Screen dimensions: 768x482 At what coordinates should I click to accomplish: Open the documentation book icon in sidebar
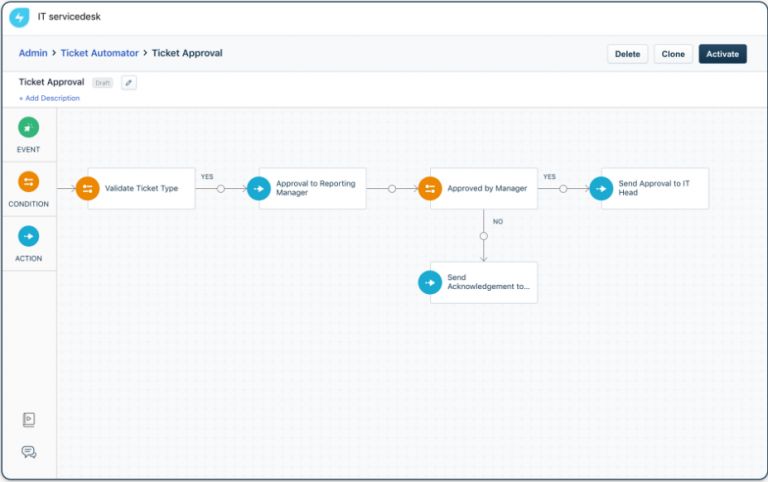tap(29, 420)
